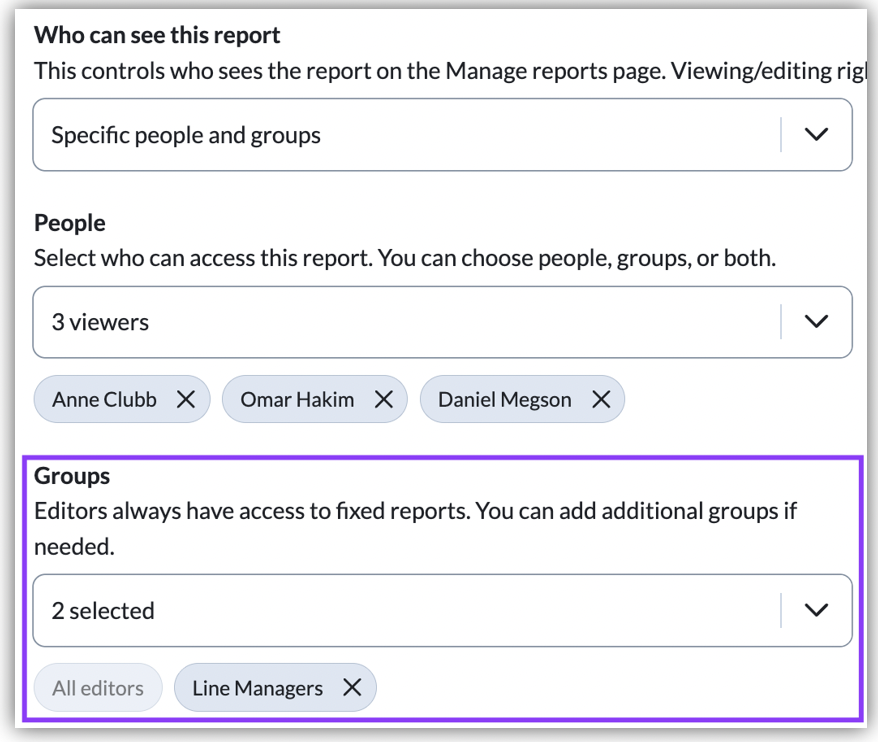Expand chevron for report visibility dropdown

(x=816, y=134)
